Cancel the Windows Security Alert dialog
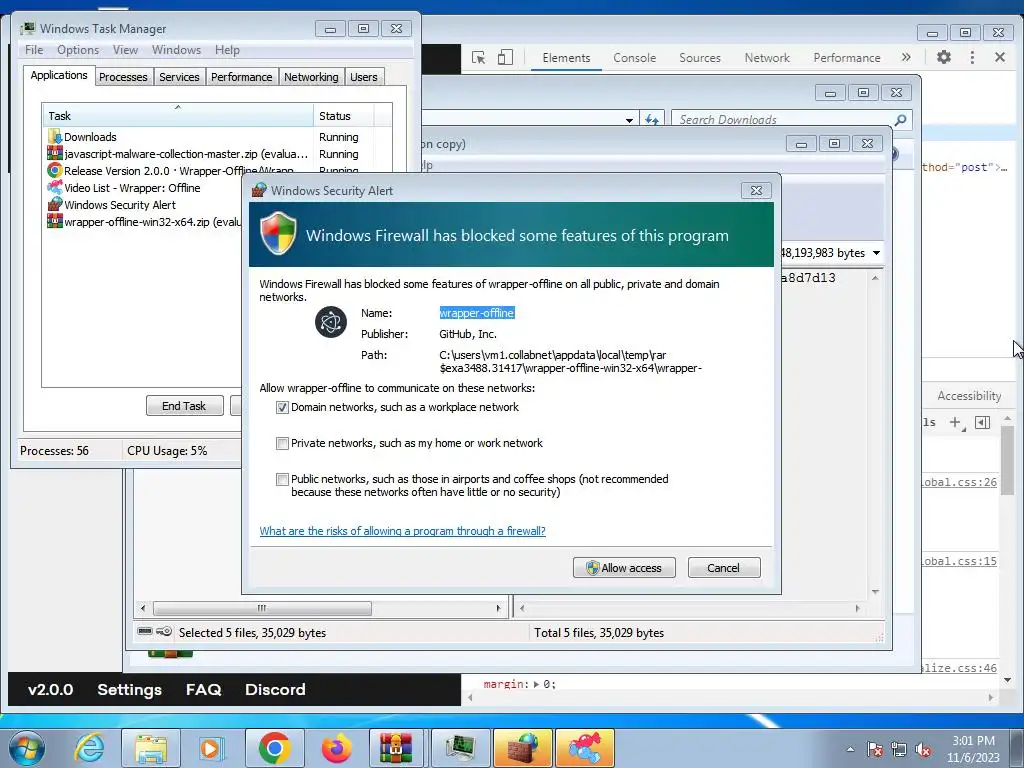Screen dimensions: 1024x768 724,568
